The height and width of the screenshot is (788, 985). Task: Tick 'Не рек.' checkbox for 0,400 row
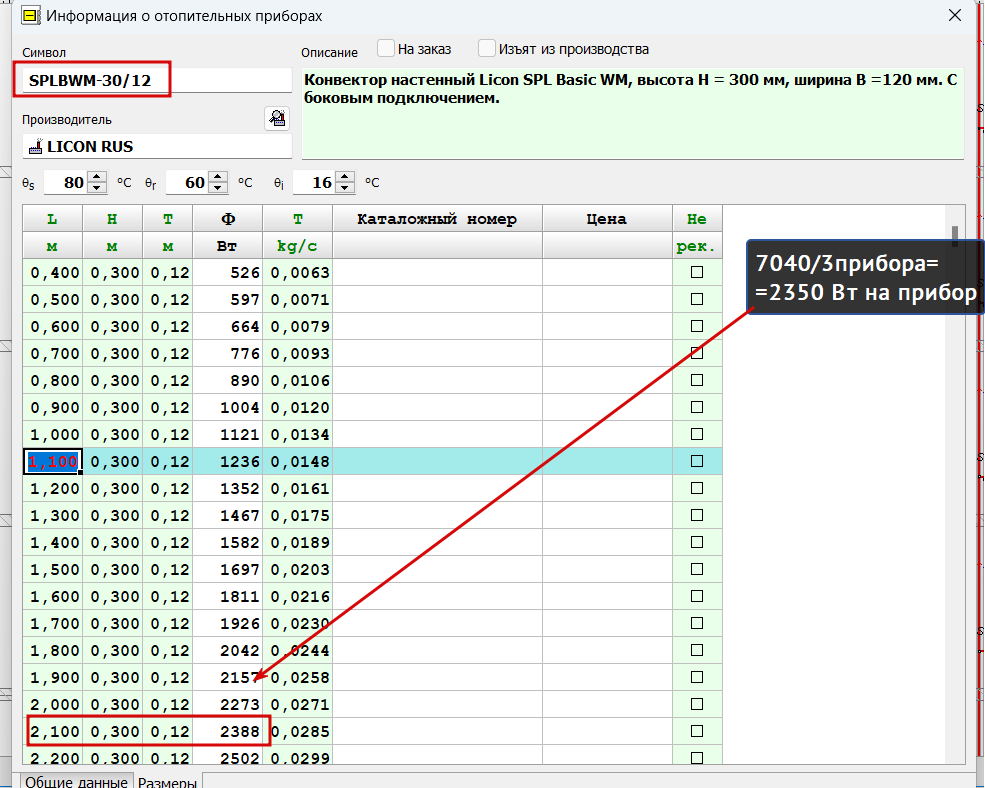697,272
